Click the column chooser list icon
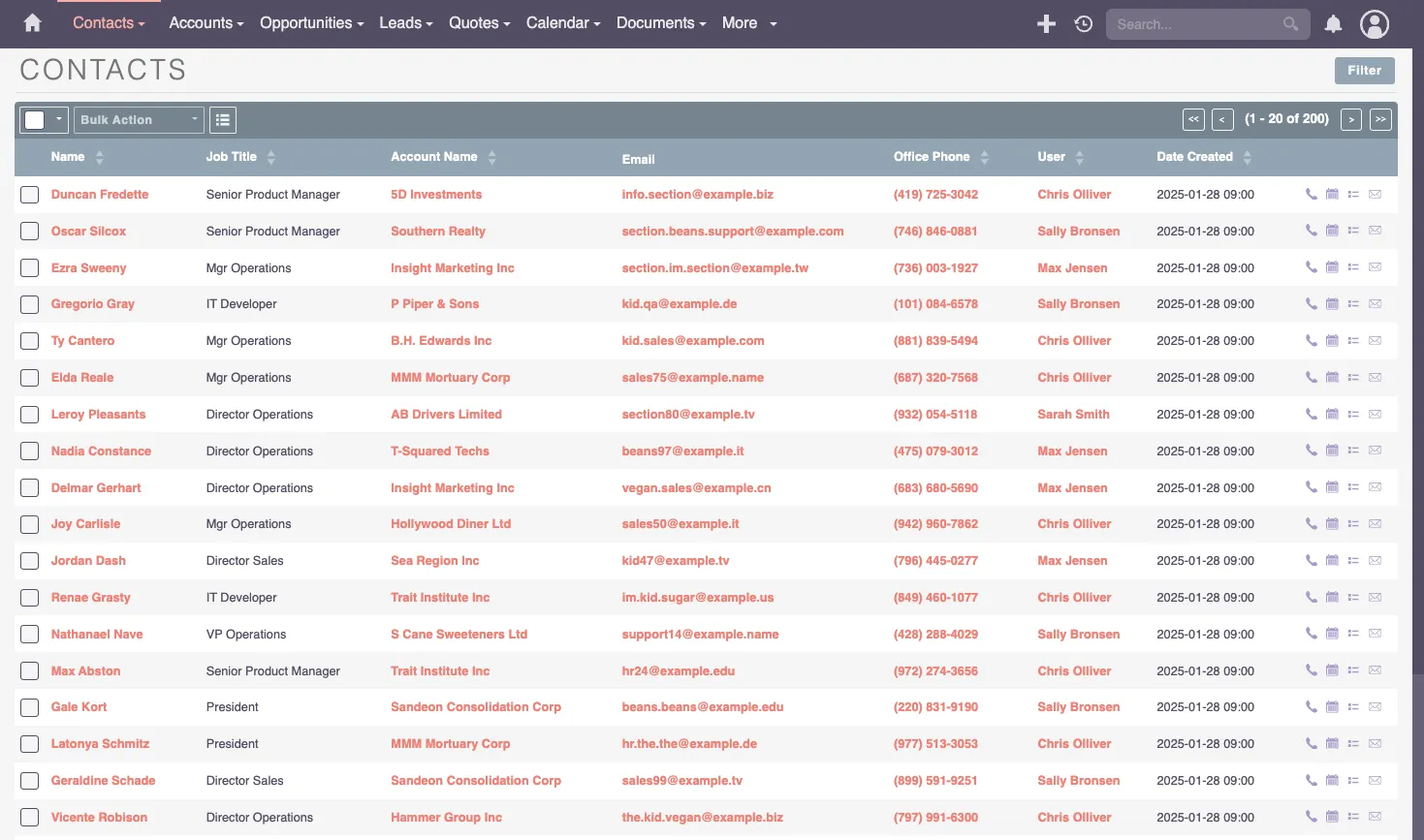The height and width of the screenshot is (840, 1424). click(223, 120)
